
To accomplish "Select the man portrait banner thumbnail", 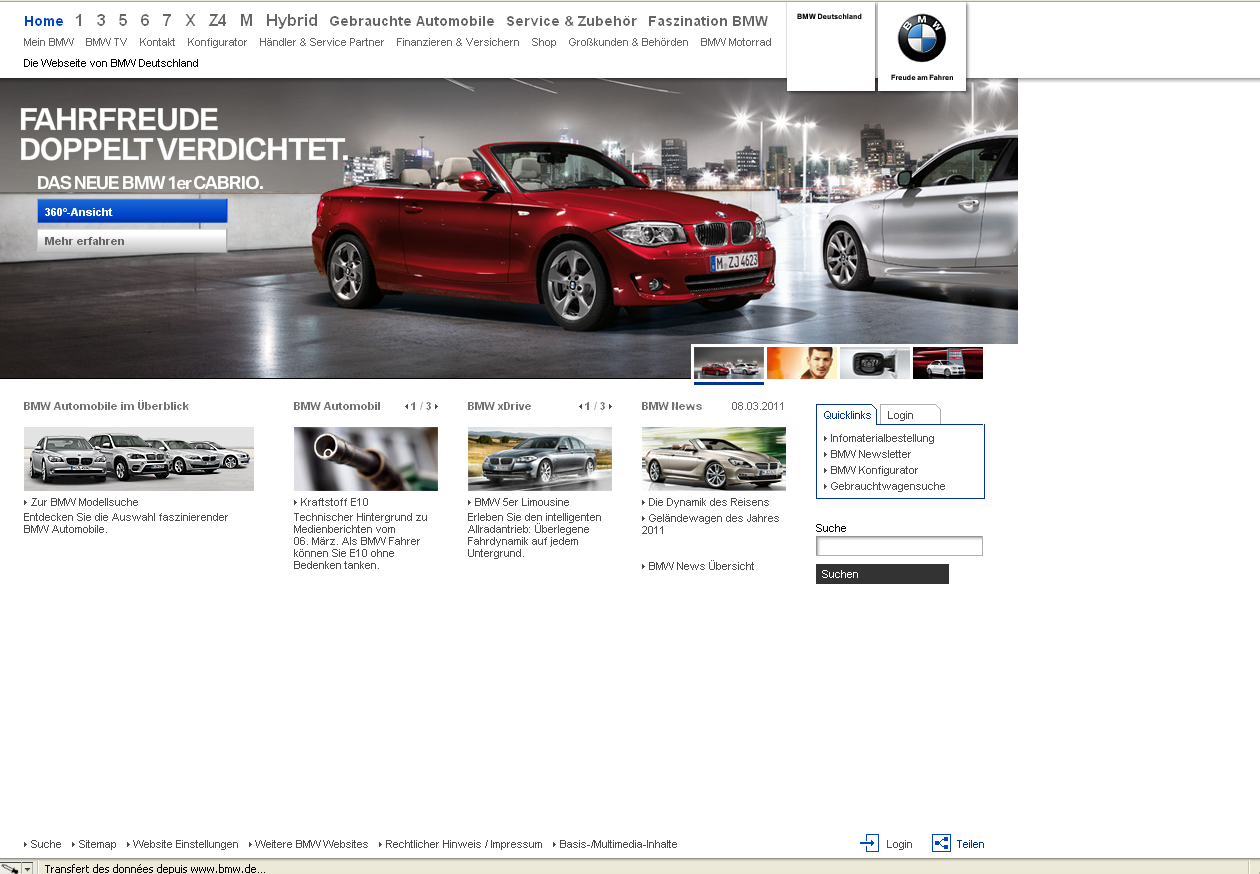I will pos(802,363).
